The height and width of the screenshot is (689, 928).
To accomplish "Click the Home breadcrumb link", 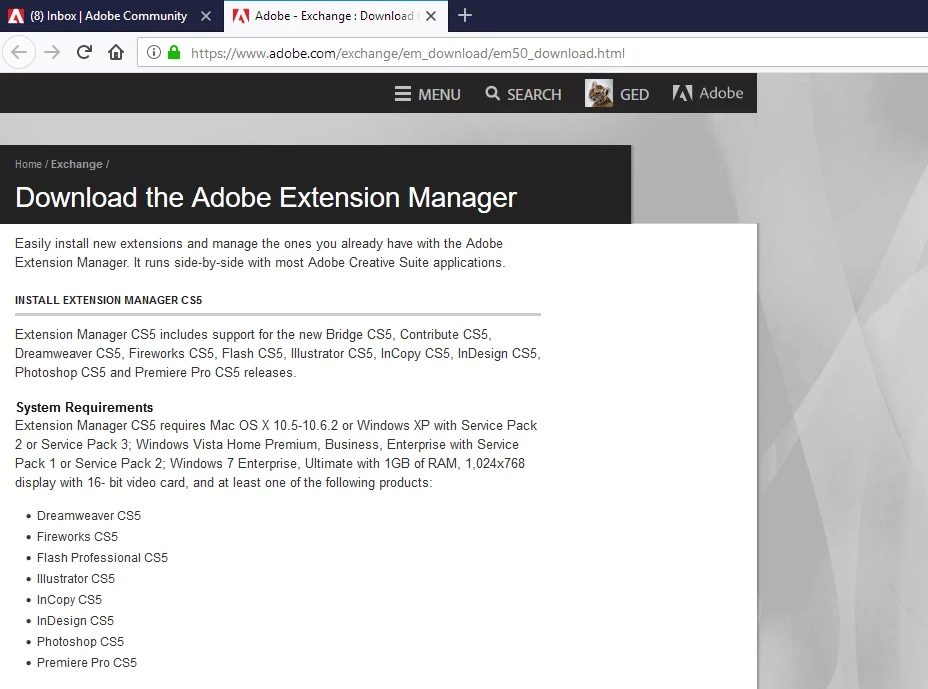I will pos(28,164).
